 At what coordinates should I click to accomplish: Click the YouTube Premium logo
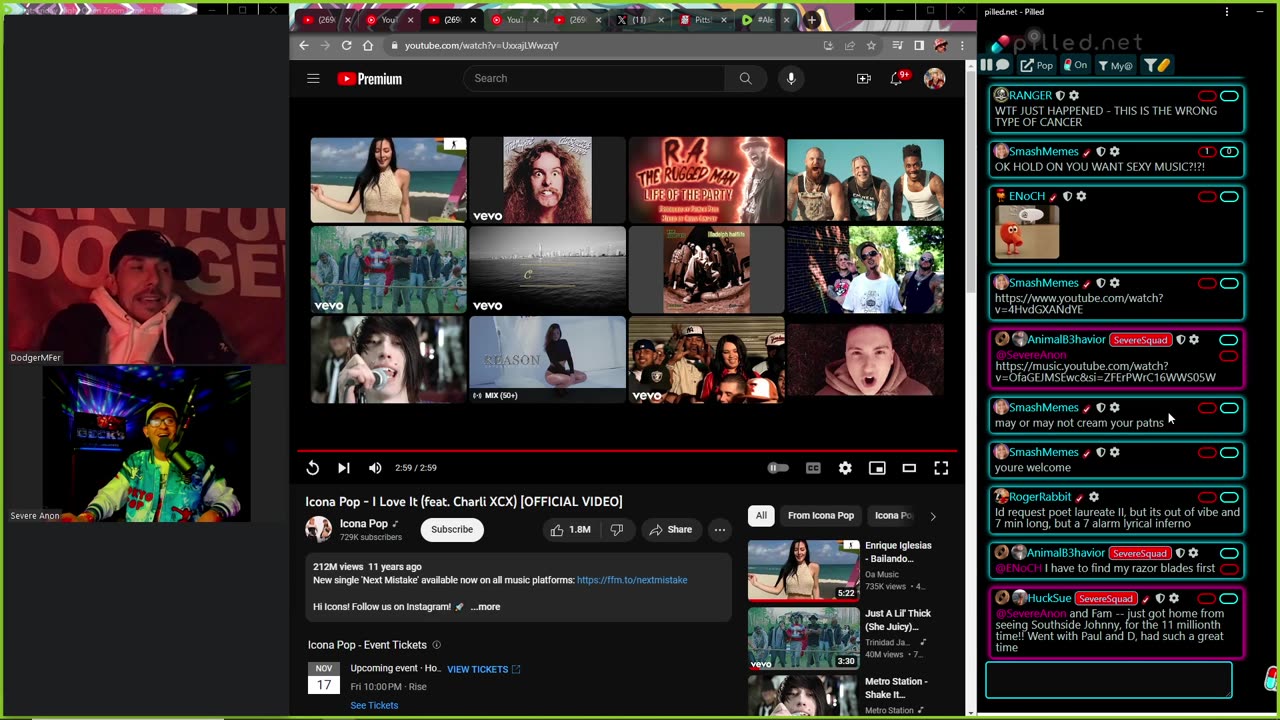[369, 79]
